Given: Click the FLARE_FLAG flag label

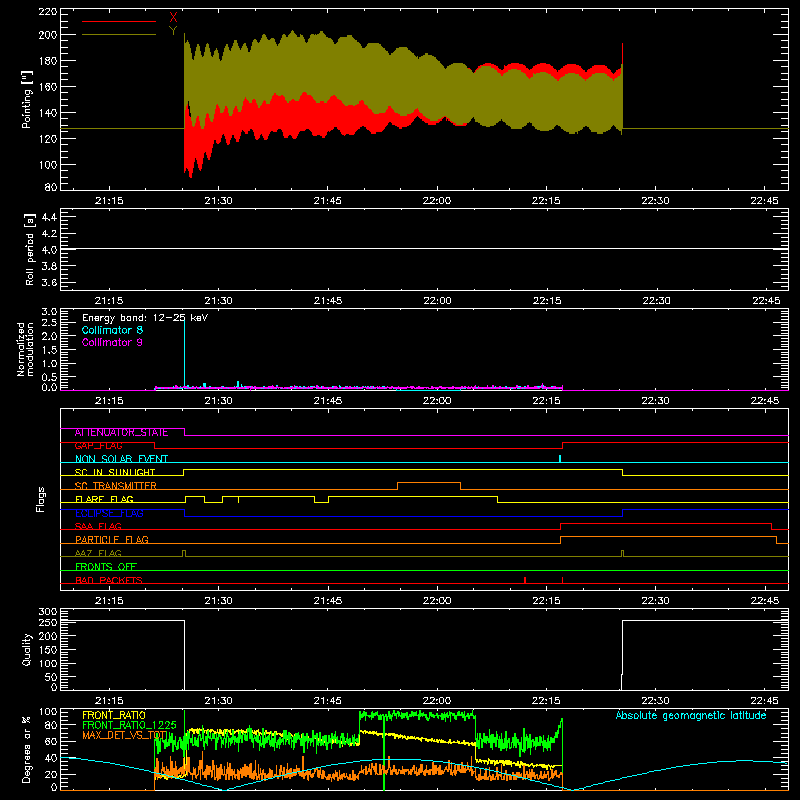Looking at the screenshot, I should pyautogui.click(x=104, y=499).
